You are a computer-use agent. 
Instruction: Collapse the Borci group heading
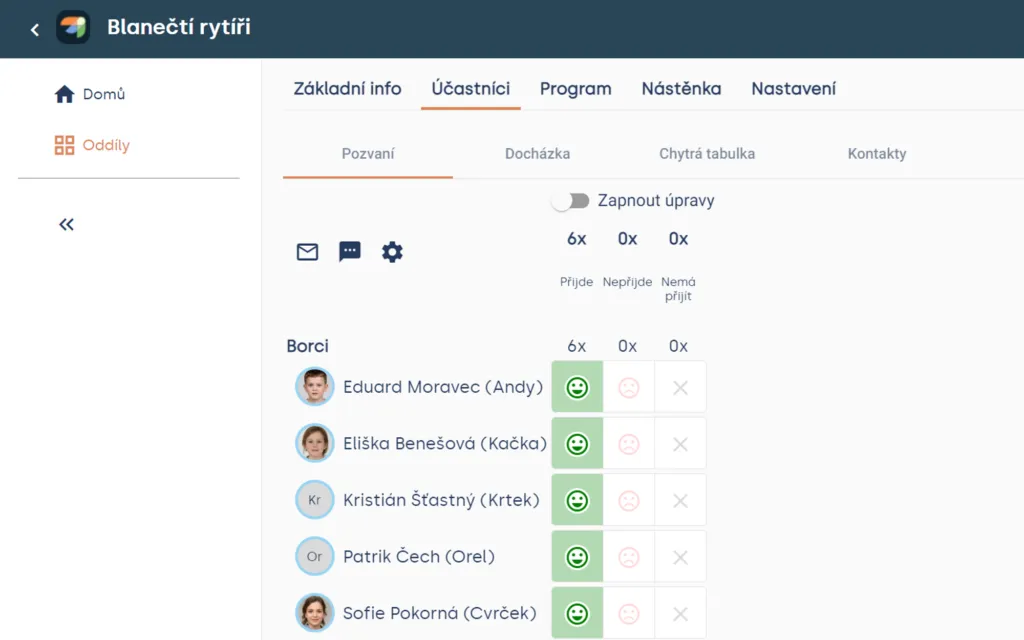307,346
